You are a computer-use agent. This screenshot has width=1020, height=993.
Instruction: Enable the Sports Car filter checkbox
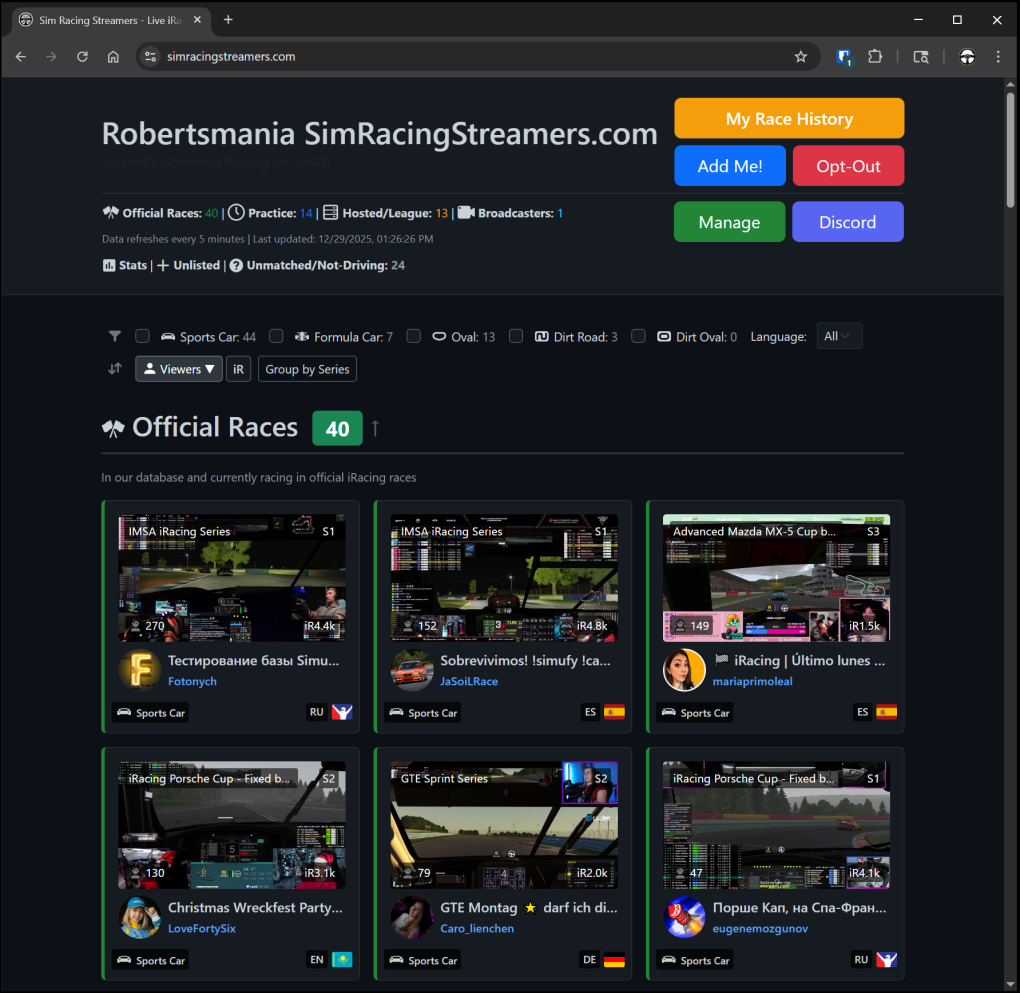tap(143, 337)
